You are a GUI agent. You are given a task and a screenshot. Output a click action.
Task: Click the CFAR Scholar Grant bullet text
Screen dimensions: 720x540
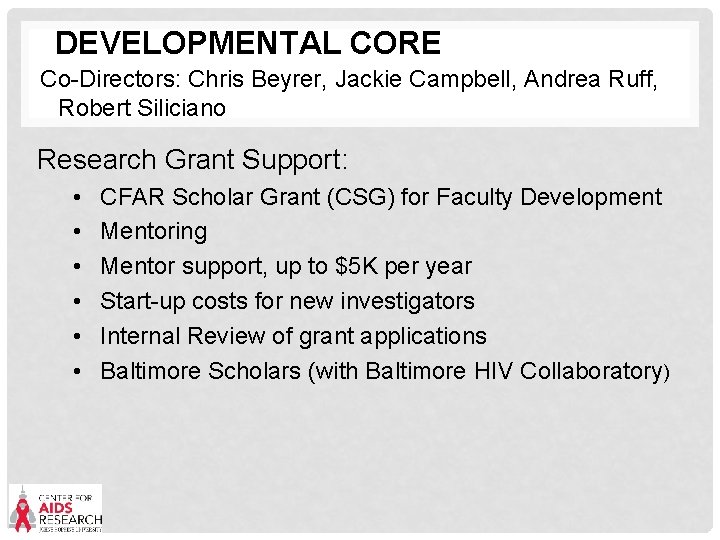coord(381,197)
